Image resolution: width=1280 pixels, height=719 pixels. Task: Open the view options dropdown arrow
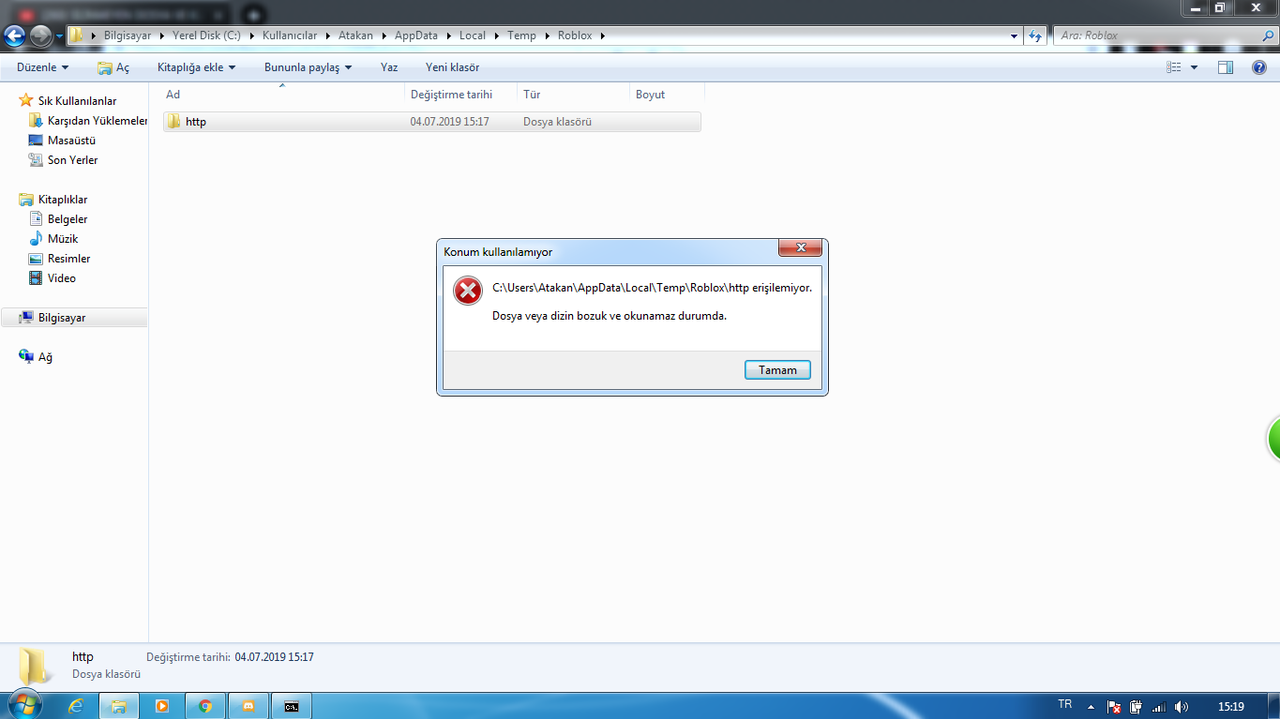point(1194,67)
